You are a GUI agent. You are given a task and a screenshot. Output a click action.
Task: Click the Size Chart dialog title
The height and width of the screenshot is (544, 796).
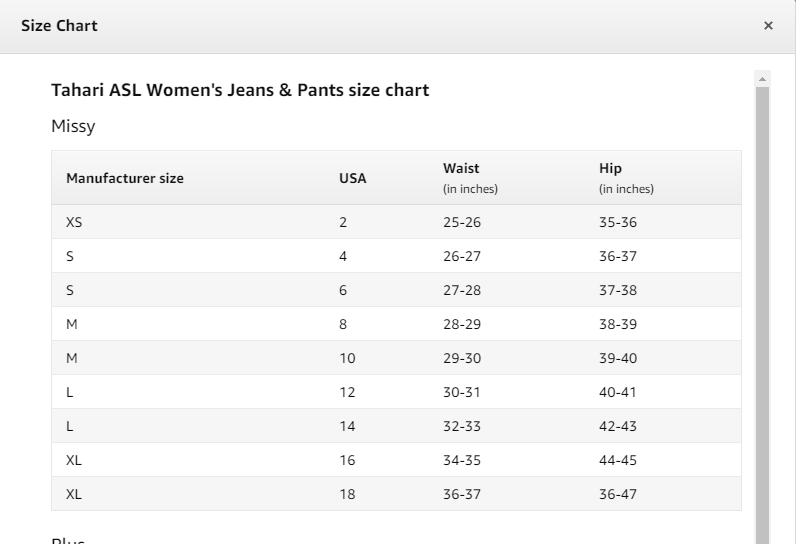coord(59,25)
